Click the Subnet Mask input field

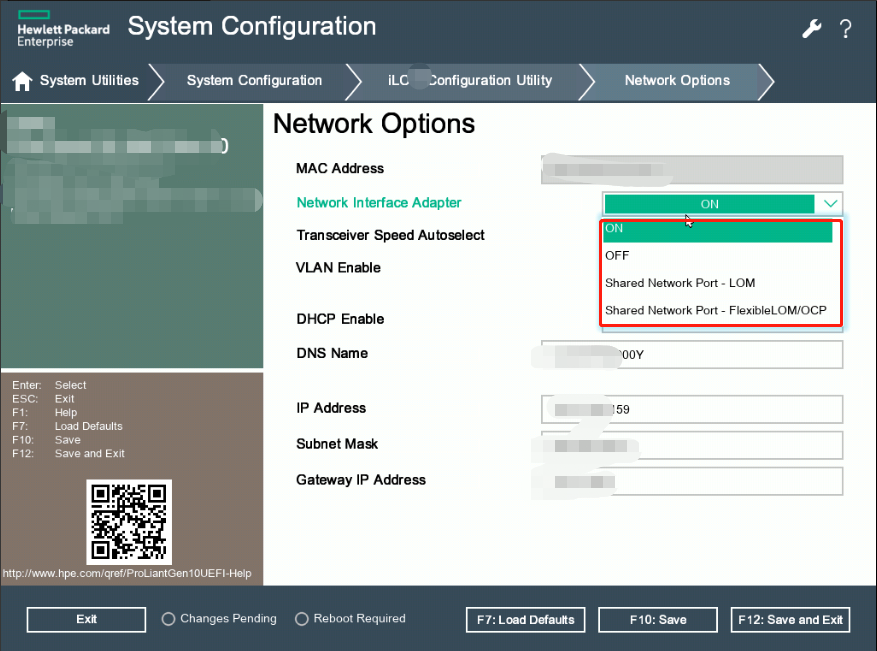(692, 445)
